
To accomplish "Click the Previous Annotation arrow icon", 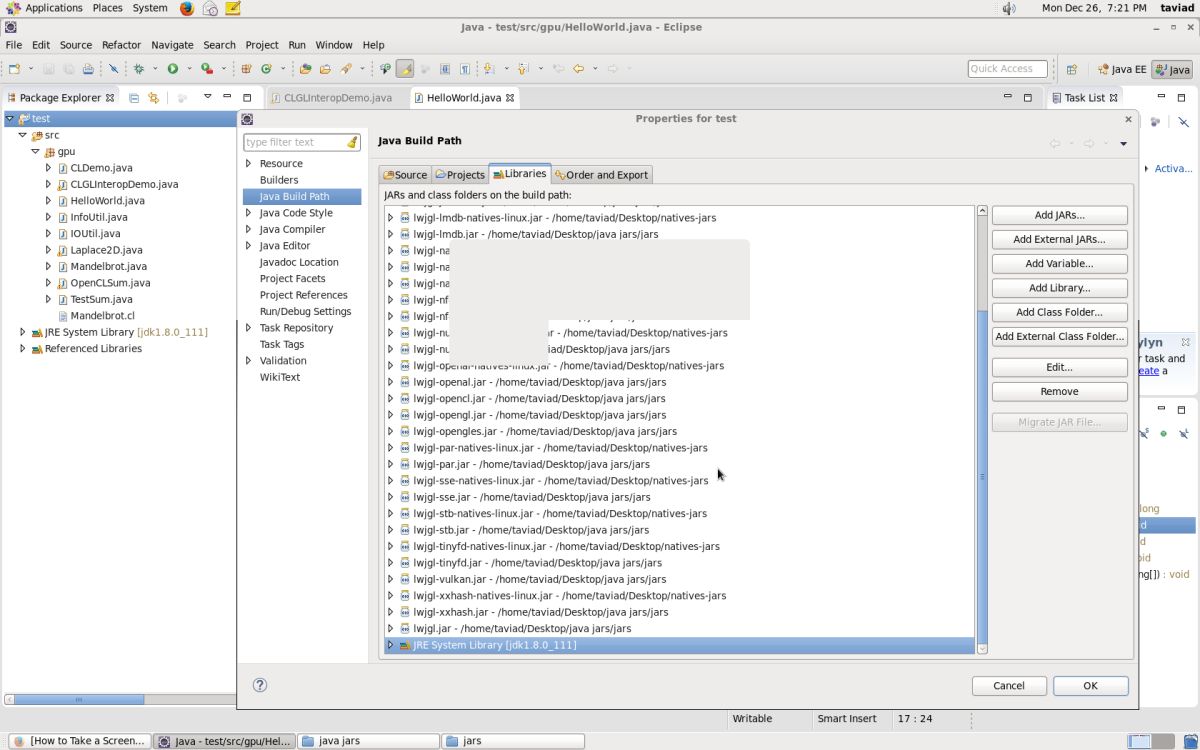I will click(522, 69).
